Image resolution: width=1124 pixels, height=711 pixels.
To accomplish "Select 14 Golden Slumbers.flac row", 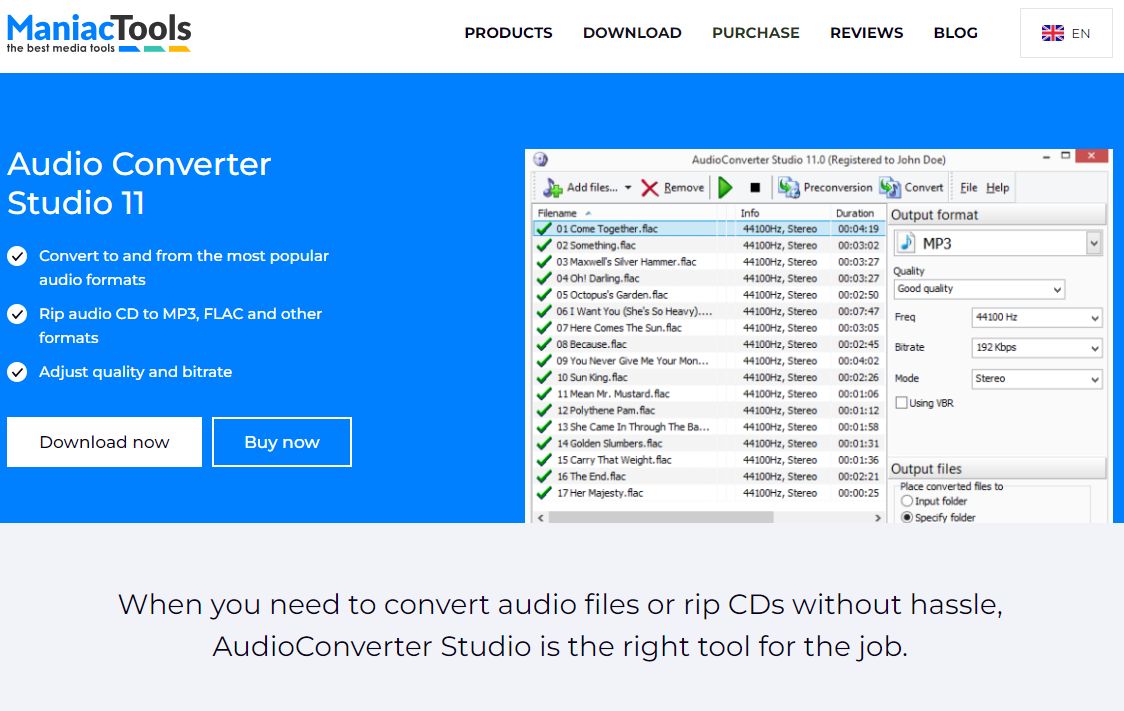I will coord(709,443).
